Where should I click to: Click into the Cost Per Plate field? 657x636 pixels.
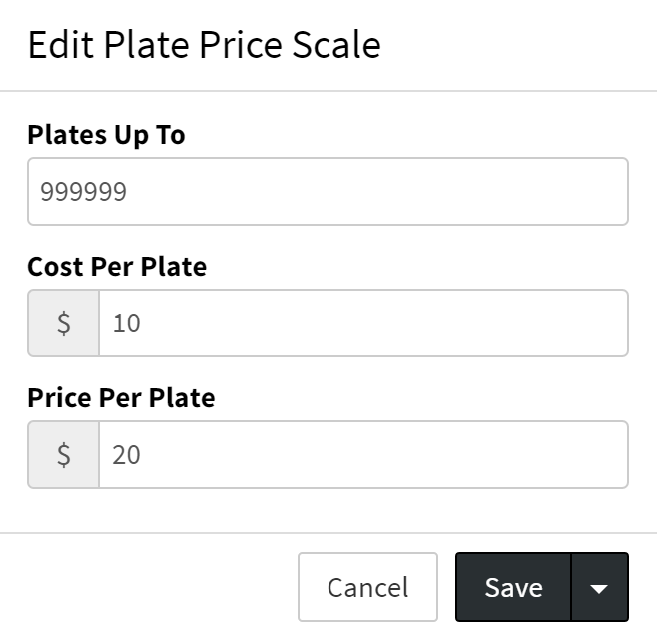362,323
